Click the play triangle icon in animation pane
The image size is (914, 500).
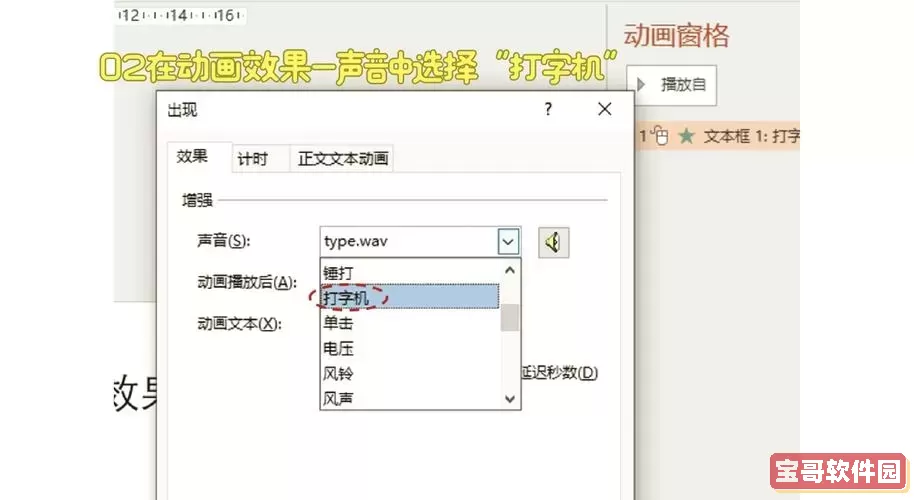(x=641, y=85)
